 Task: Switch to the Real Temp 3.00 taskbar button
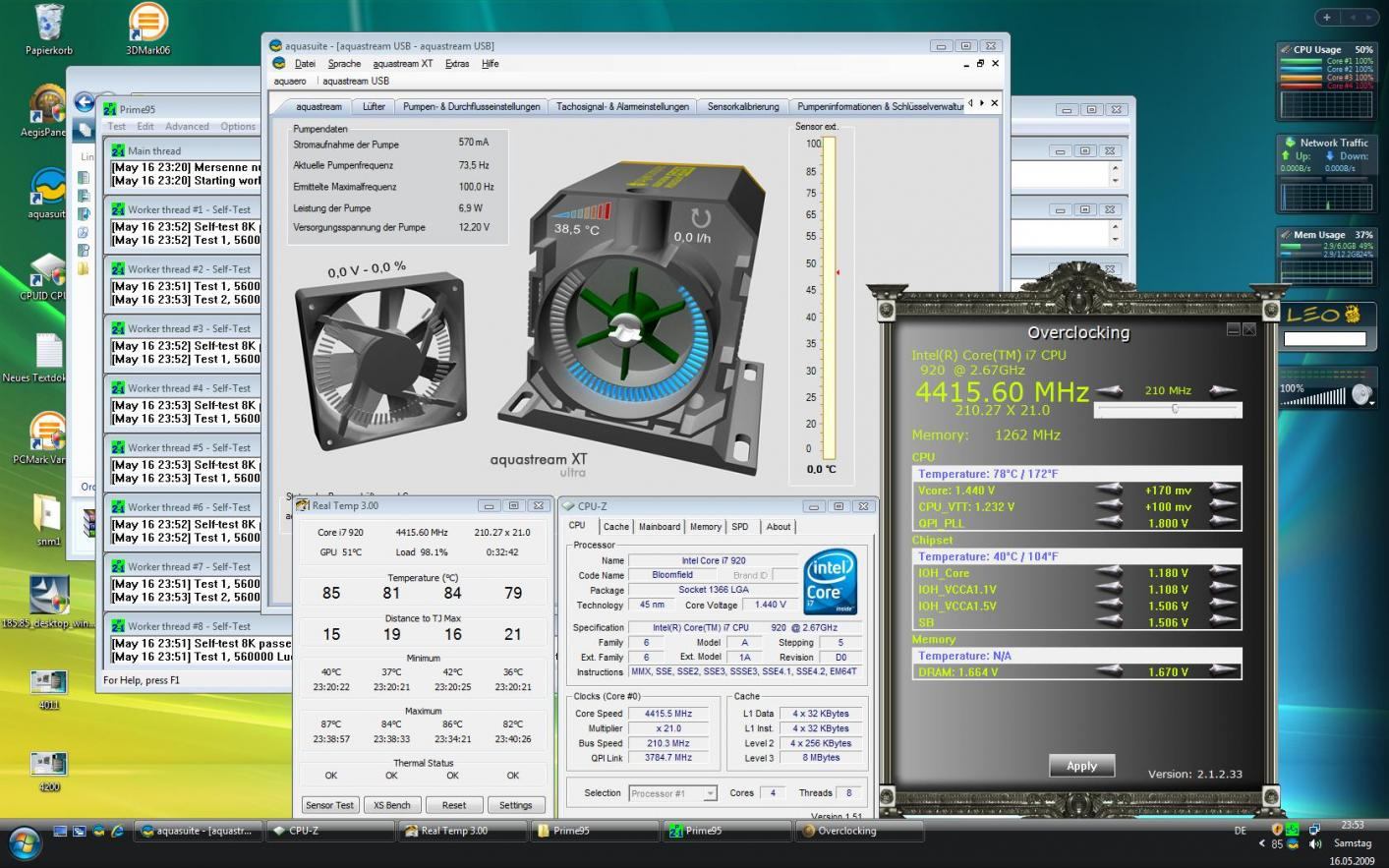point(461,831)
